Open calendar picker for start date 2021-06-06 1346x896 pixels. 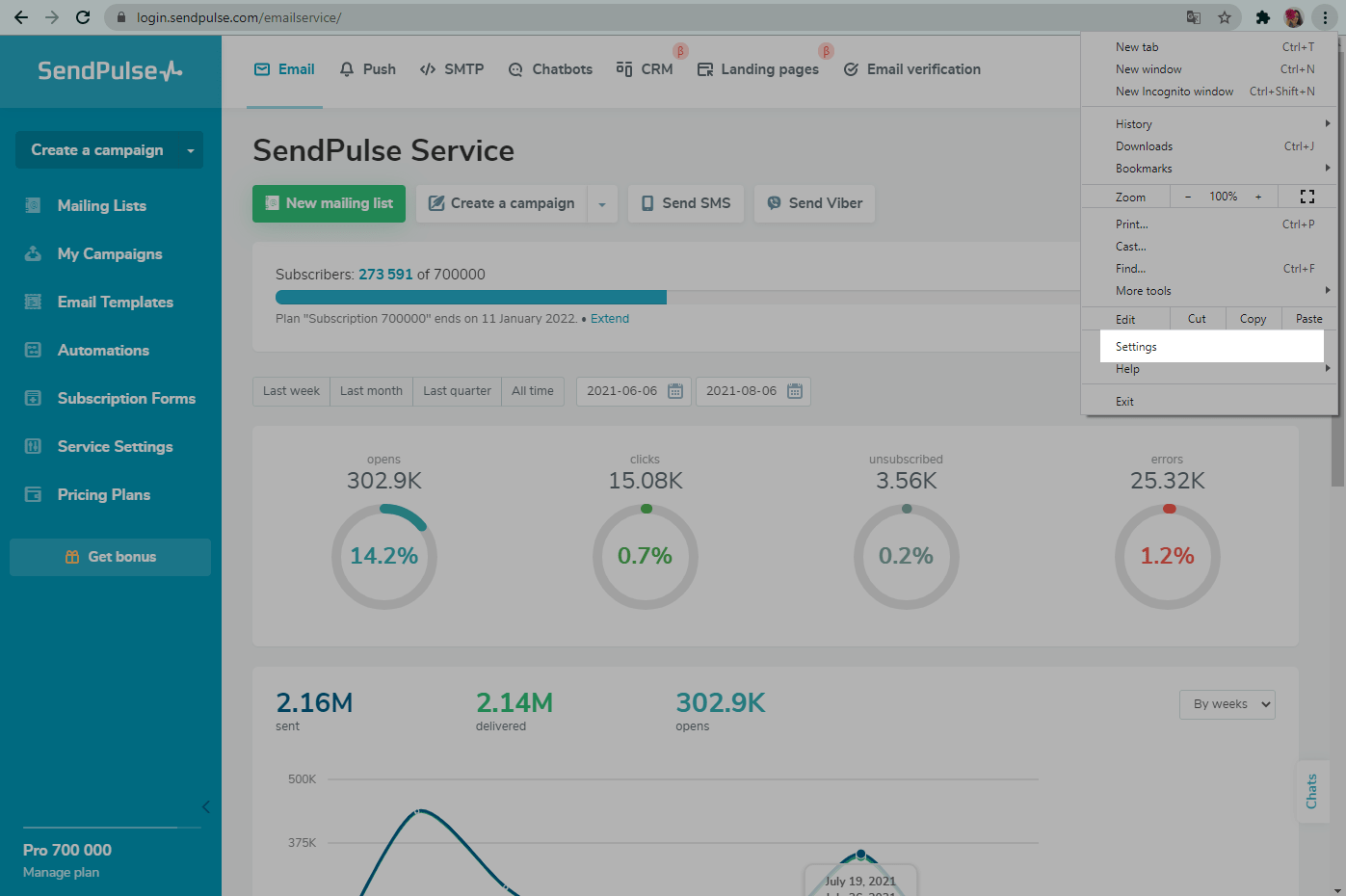point(675,391)
